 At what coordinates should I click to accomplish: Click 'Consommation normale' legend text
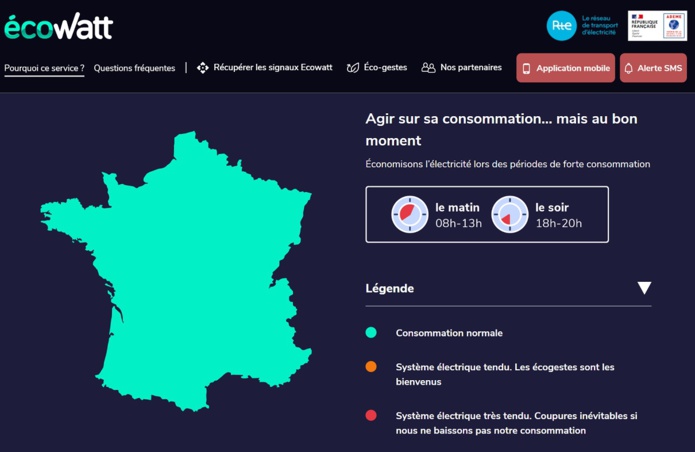coord(449,333)
